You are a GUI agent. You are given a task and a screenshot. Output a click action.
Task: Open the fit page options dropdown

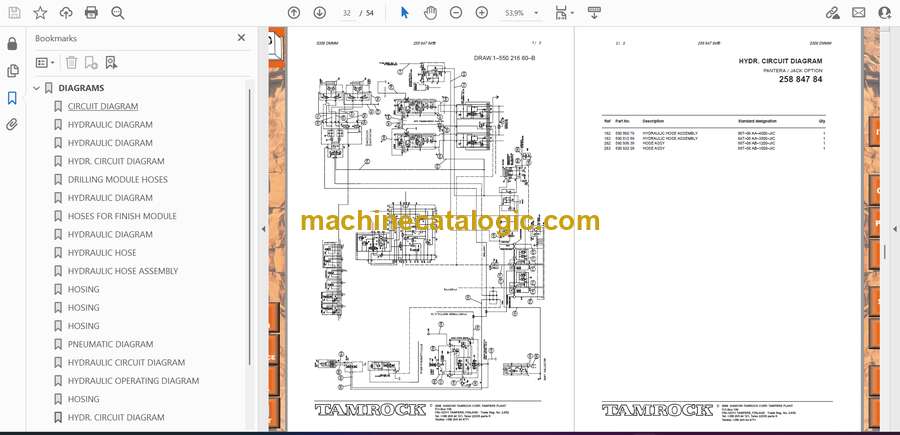pos(565,13)
